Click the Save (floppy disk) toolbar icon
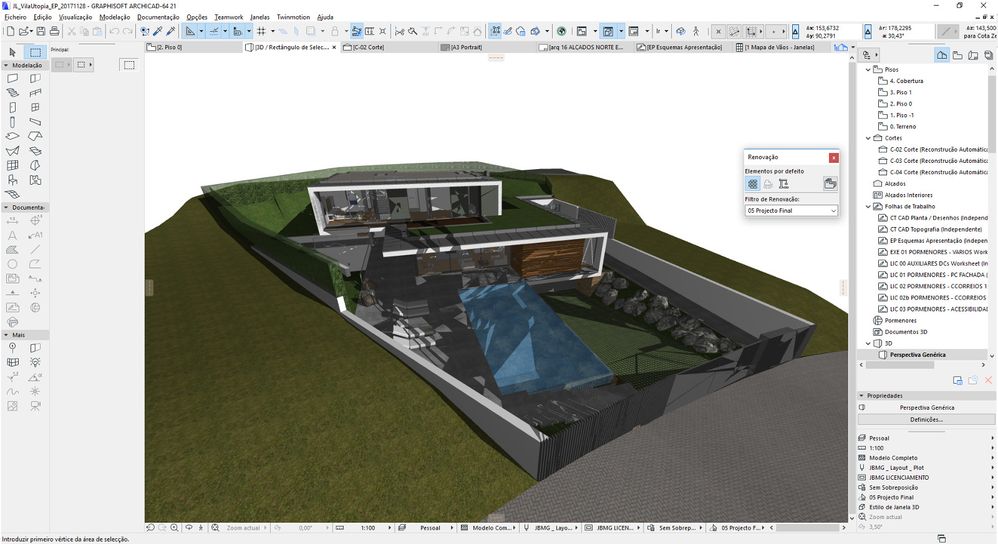998x544 pixels. tap(41, 31)
